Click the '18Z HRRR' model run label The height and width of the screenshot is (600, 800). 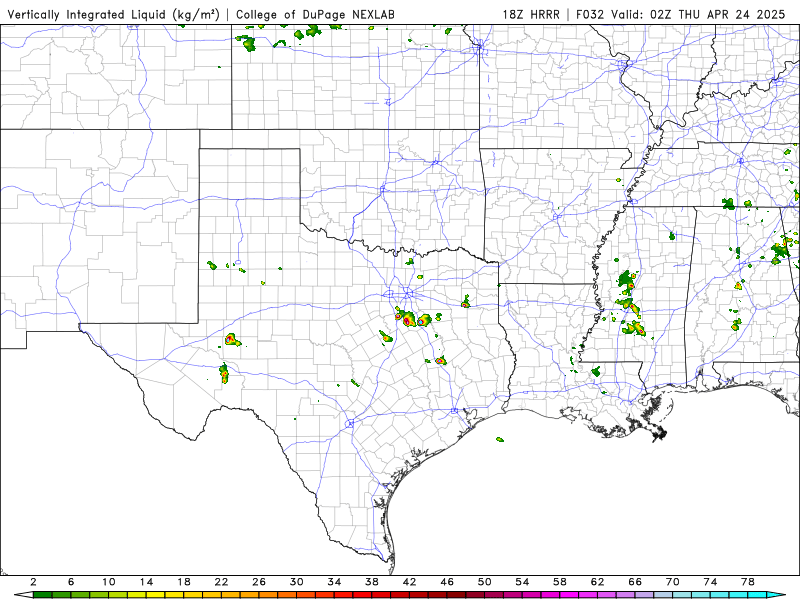coord(531,14)
